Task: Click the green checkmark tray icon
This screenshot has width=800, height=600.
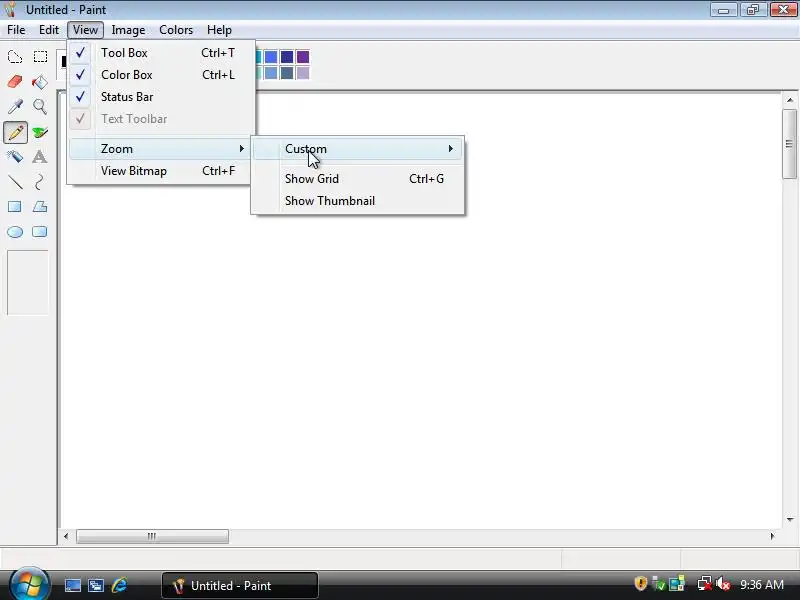Action: [659, 584]
